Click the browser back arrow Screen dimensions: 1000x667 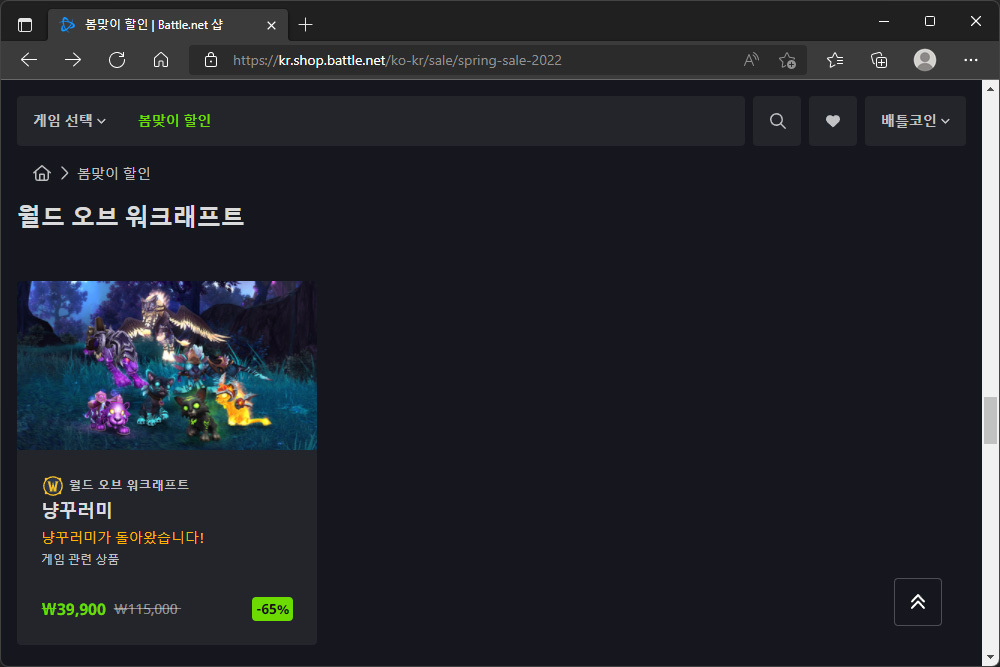point(29,60)
